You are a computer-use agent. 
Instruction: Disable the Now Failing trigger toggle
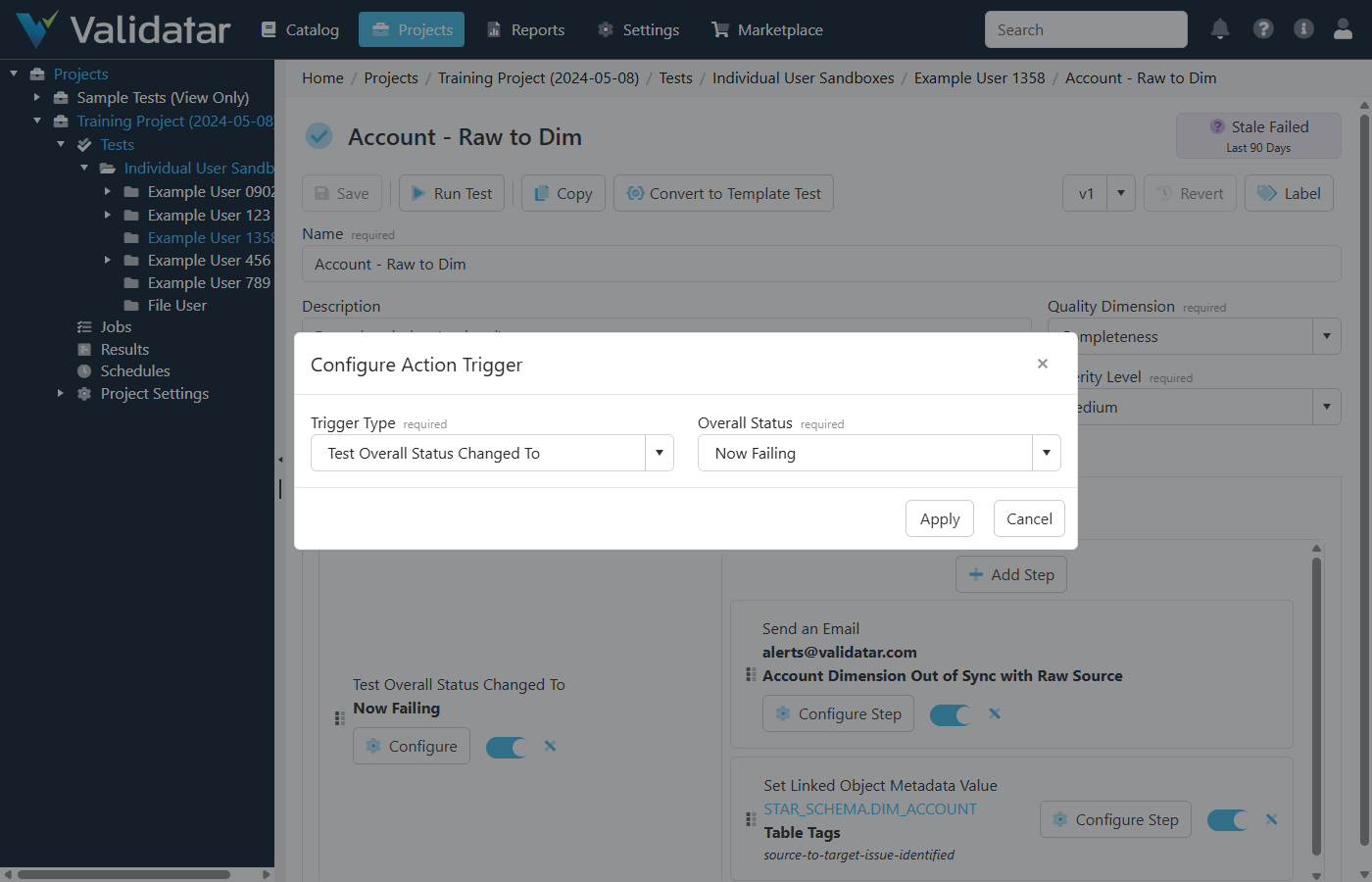(x=507, y=746)
